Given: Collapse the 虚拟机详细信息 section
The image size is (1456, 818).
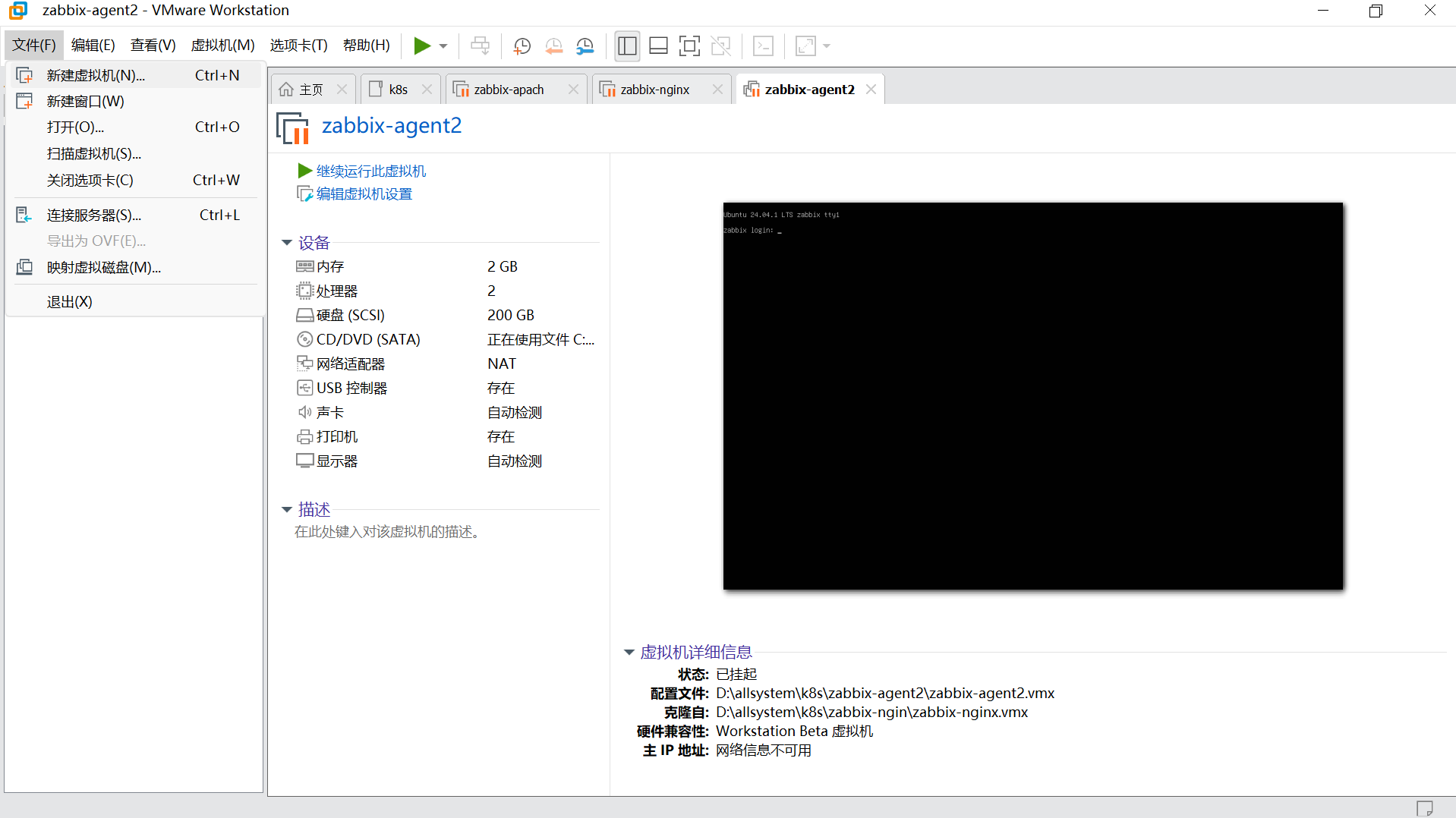Looking at the screenshot, I should [x=629, y=653].
